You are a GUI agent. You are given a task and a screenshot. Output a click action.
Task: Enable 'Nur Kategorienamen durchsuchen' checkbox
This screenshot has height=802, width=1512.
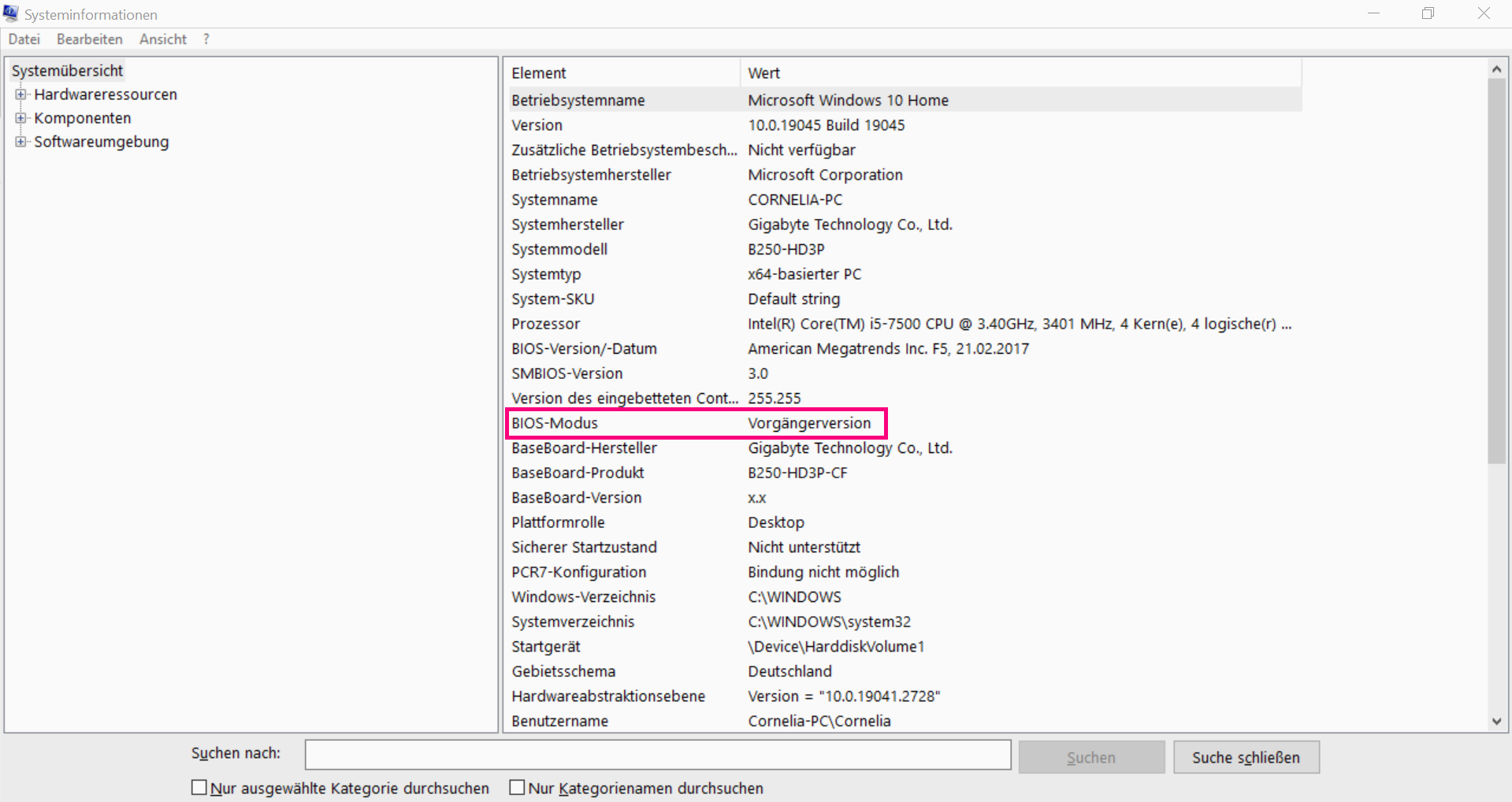[517, 788]
